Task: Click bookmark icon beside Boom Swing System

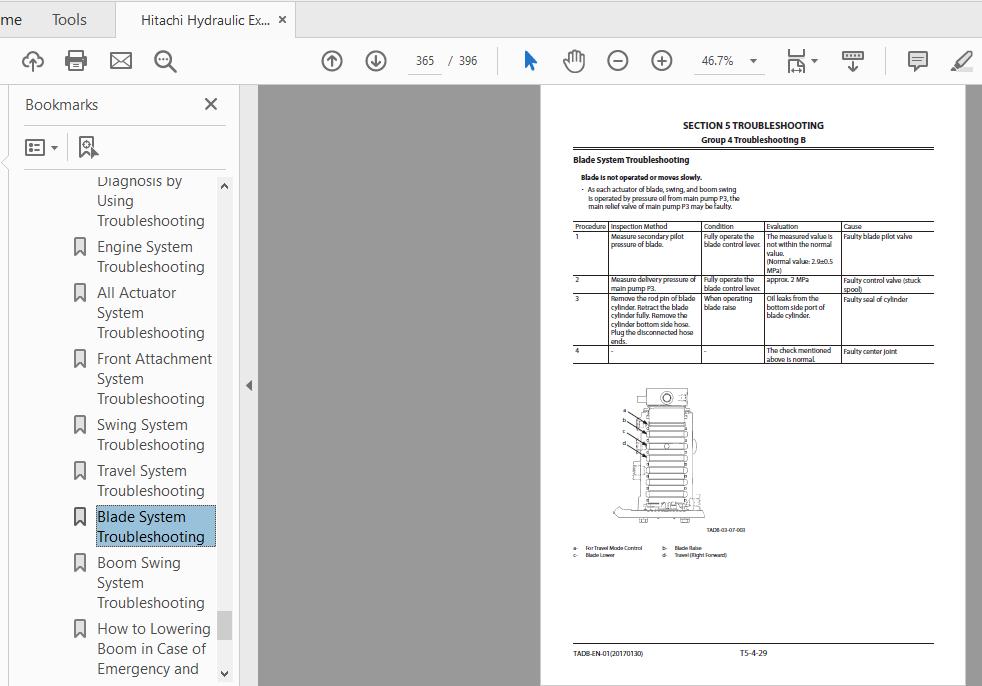Action: tap(80, 563)
